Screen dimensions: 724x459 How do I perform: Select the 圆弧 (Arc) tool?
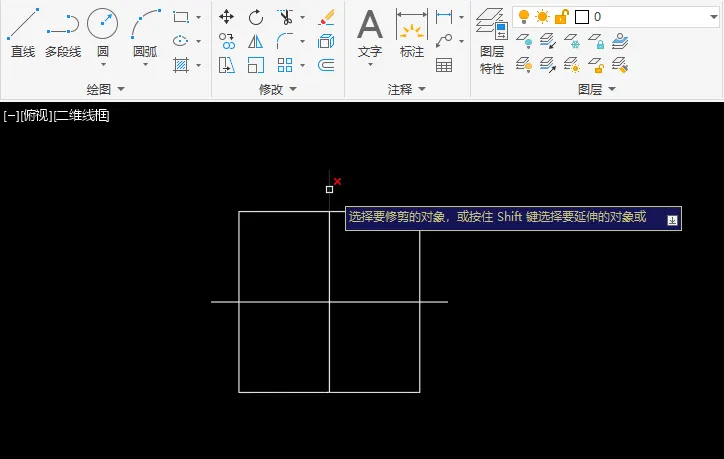click(x=145, y=32)
